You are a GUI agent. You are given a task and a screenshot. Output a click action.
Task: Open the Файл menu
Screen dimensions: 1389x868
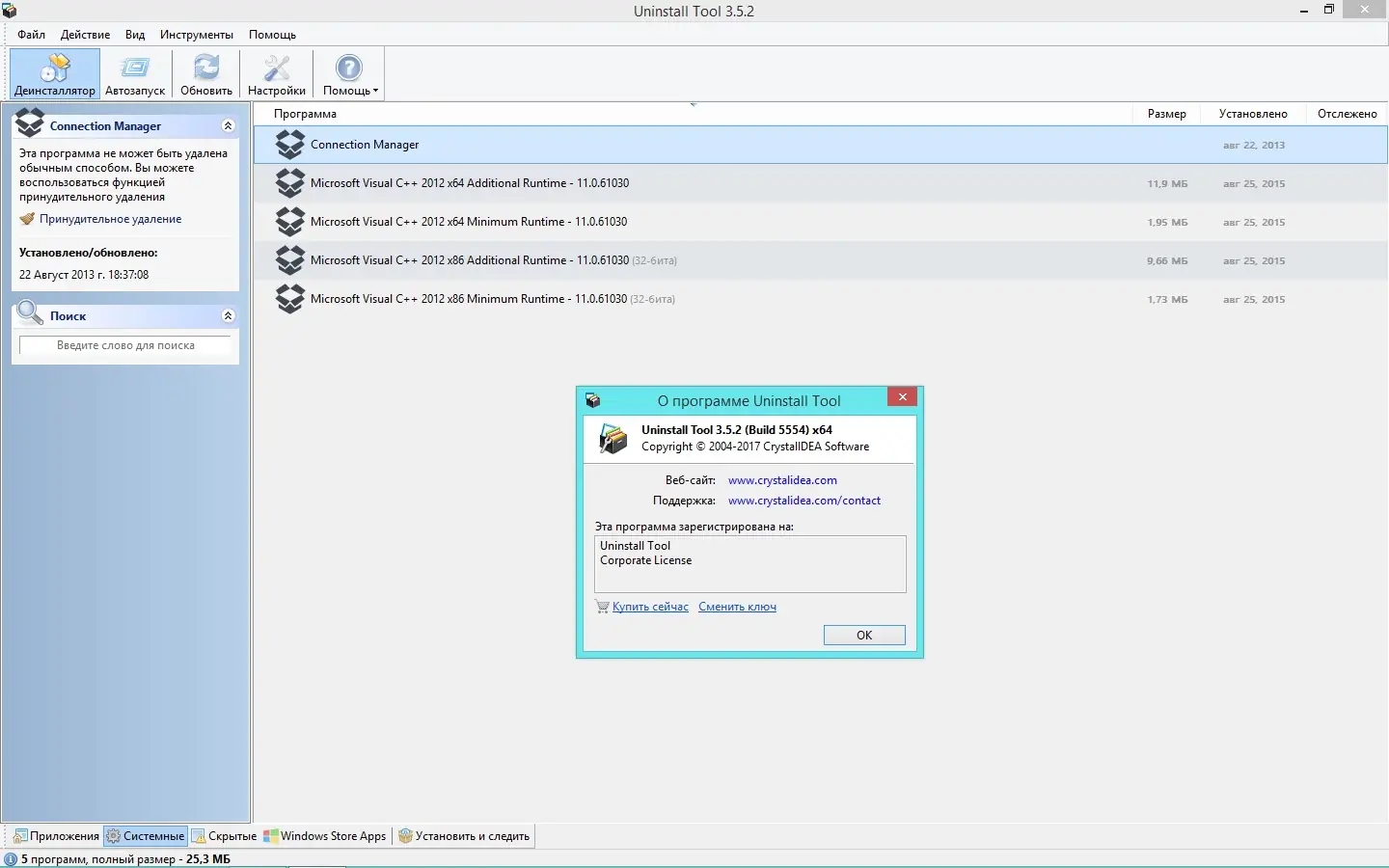click(x=32, y=35)
